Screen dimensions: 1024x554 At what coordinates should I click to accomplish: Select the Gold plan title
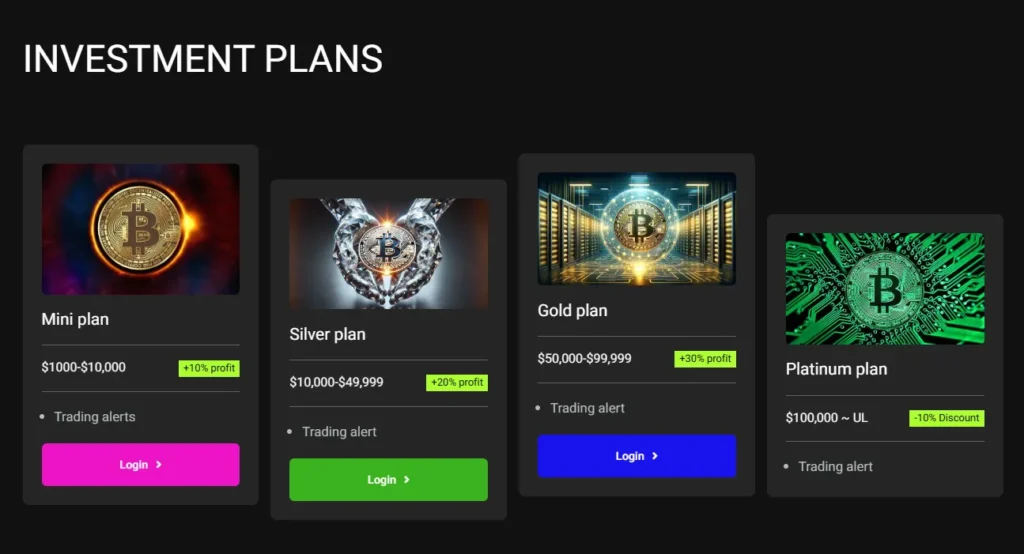(x=572, y=310)
